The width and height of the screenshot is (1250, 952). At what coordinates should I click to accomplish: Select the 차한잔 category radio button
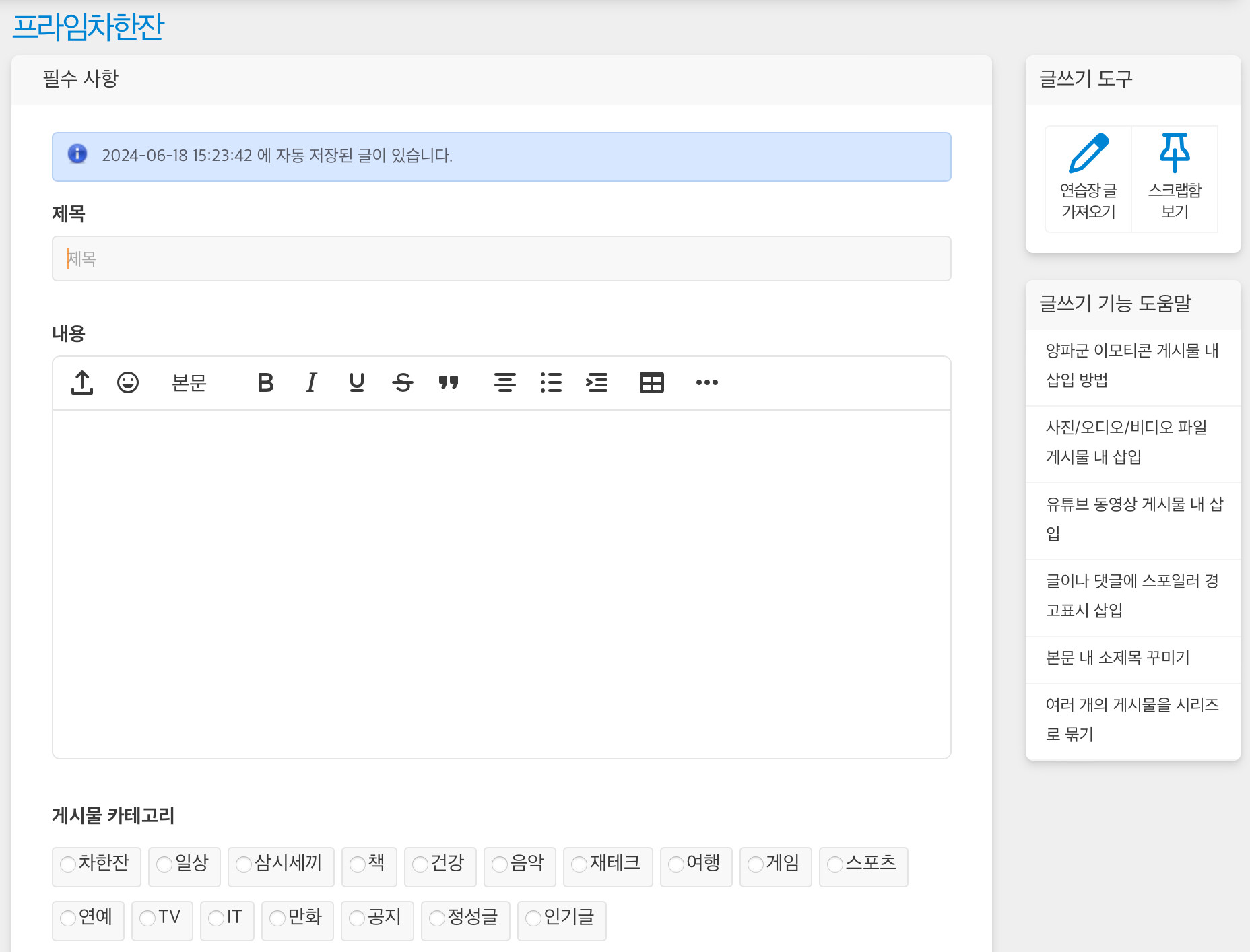68,864
